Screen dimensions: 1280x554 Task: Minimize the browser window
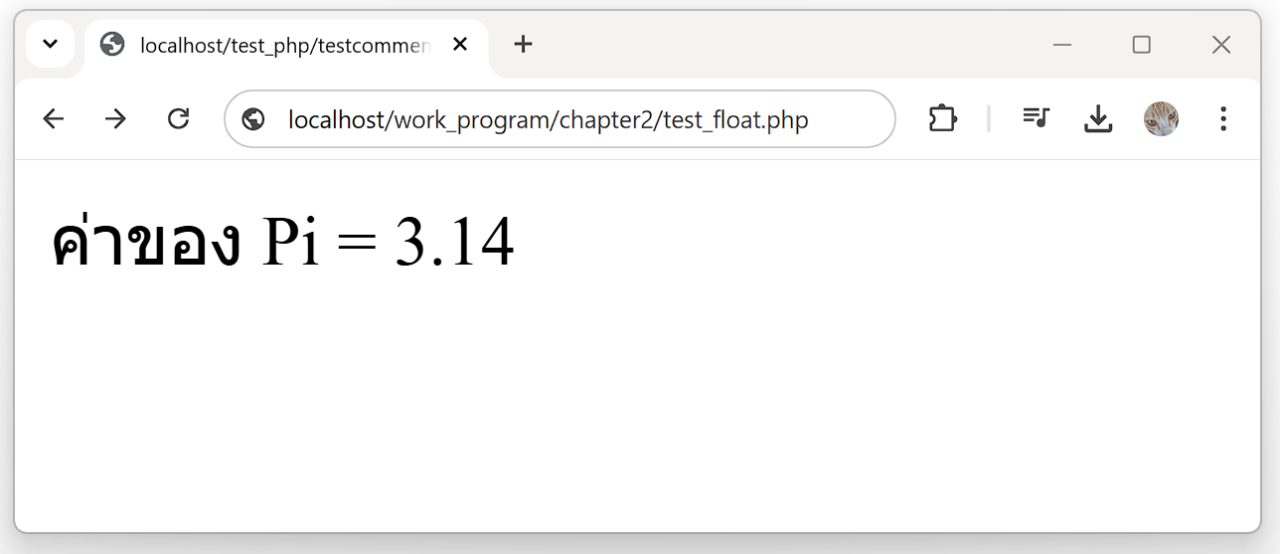[1062, 45]
